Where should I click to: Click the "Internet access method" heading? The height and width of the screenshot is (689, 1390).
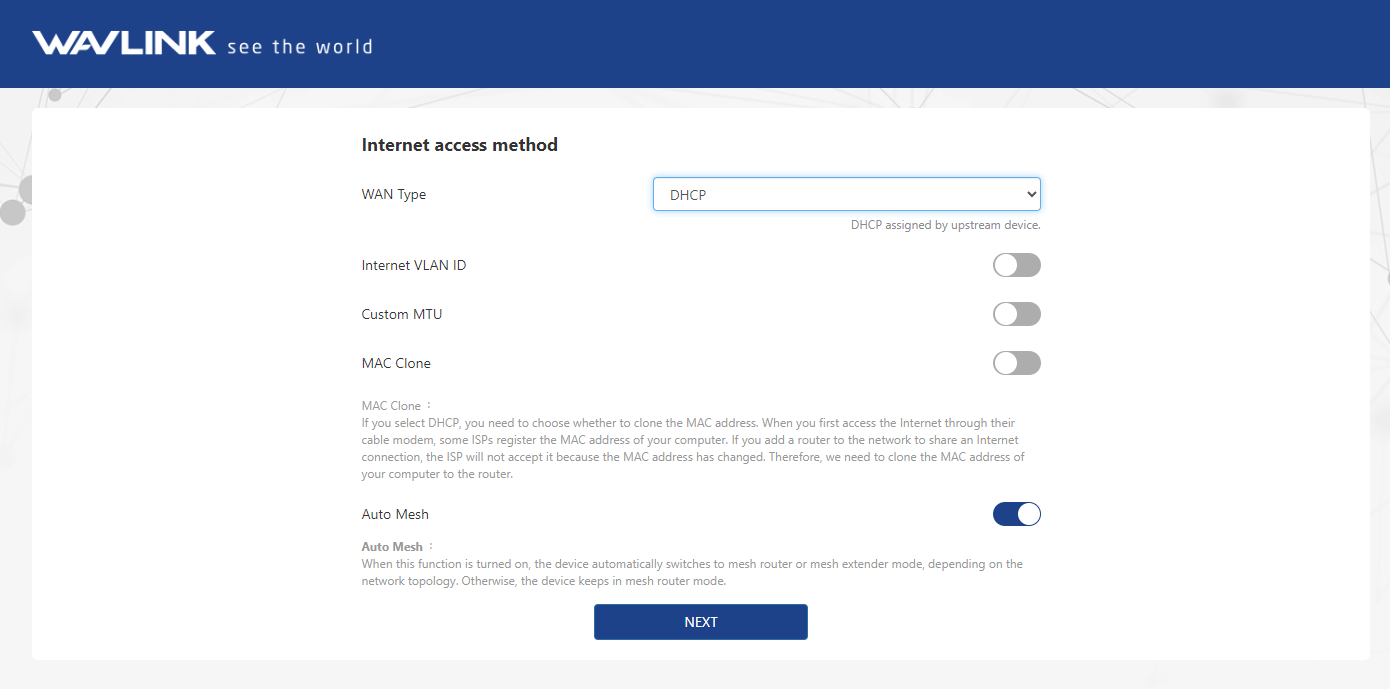(x=459, y=145)
